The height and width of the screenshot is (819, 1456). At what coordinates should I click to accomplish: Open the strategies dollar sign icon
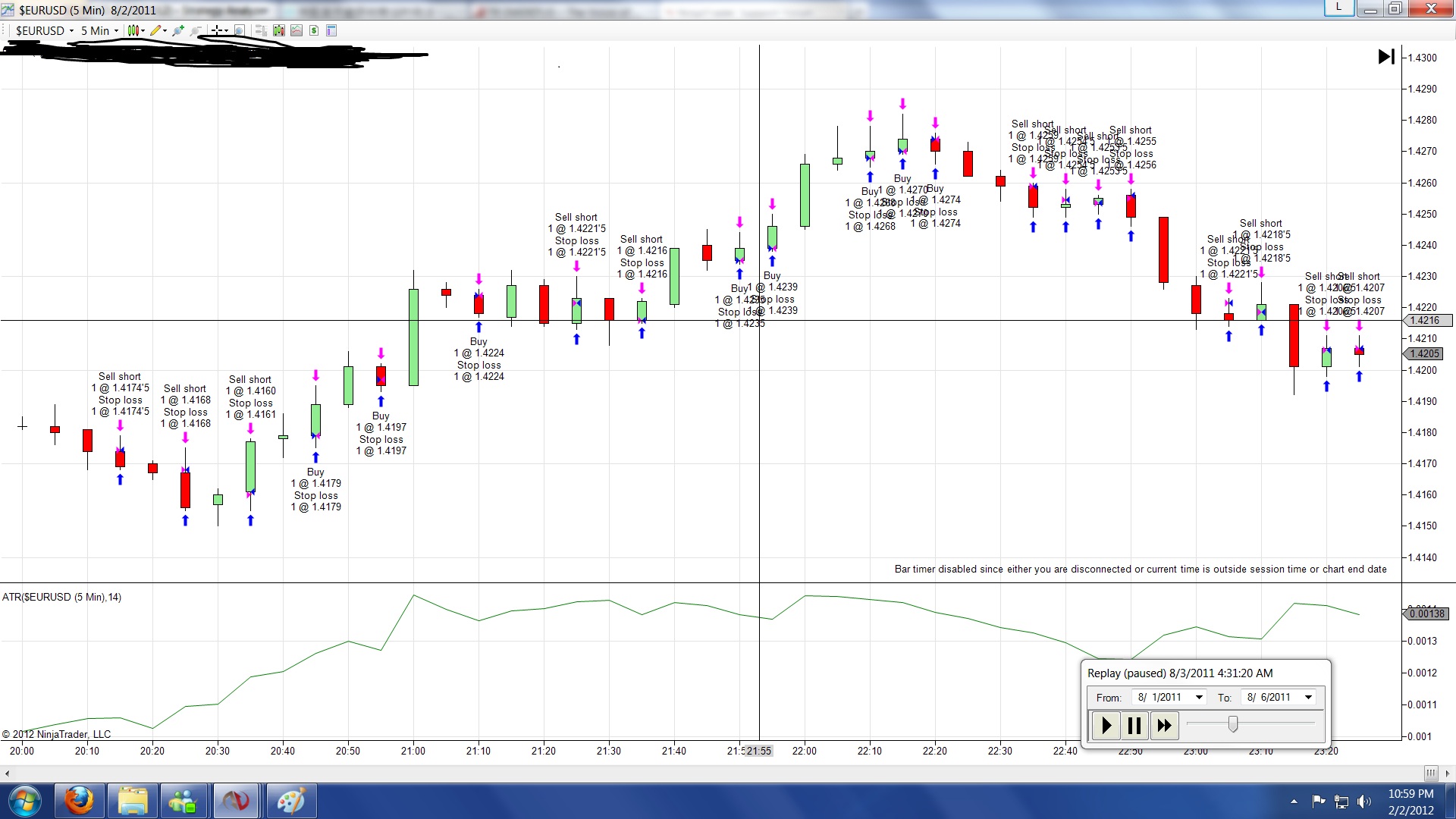click(313, 30)
